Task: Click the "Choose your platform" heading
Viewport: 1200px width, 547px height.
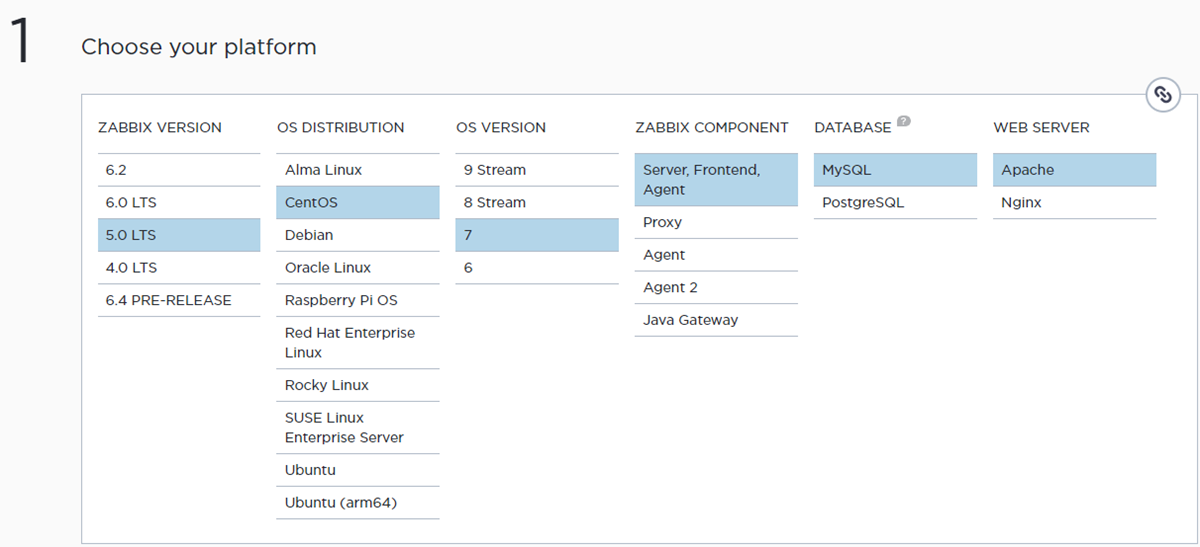Action: [x=199, y=47]
